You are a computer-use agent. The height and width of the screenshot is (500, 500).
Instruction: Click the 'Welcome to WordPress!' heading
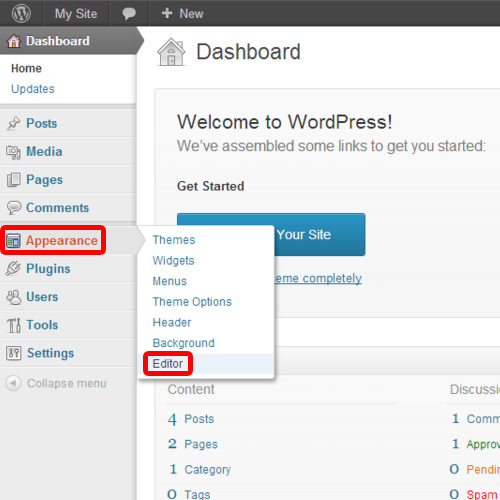click(285, 122)
